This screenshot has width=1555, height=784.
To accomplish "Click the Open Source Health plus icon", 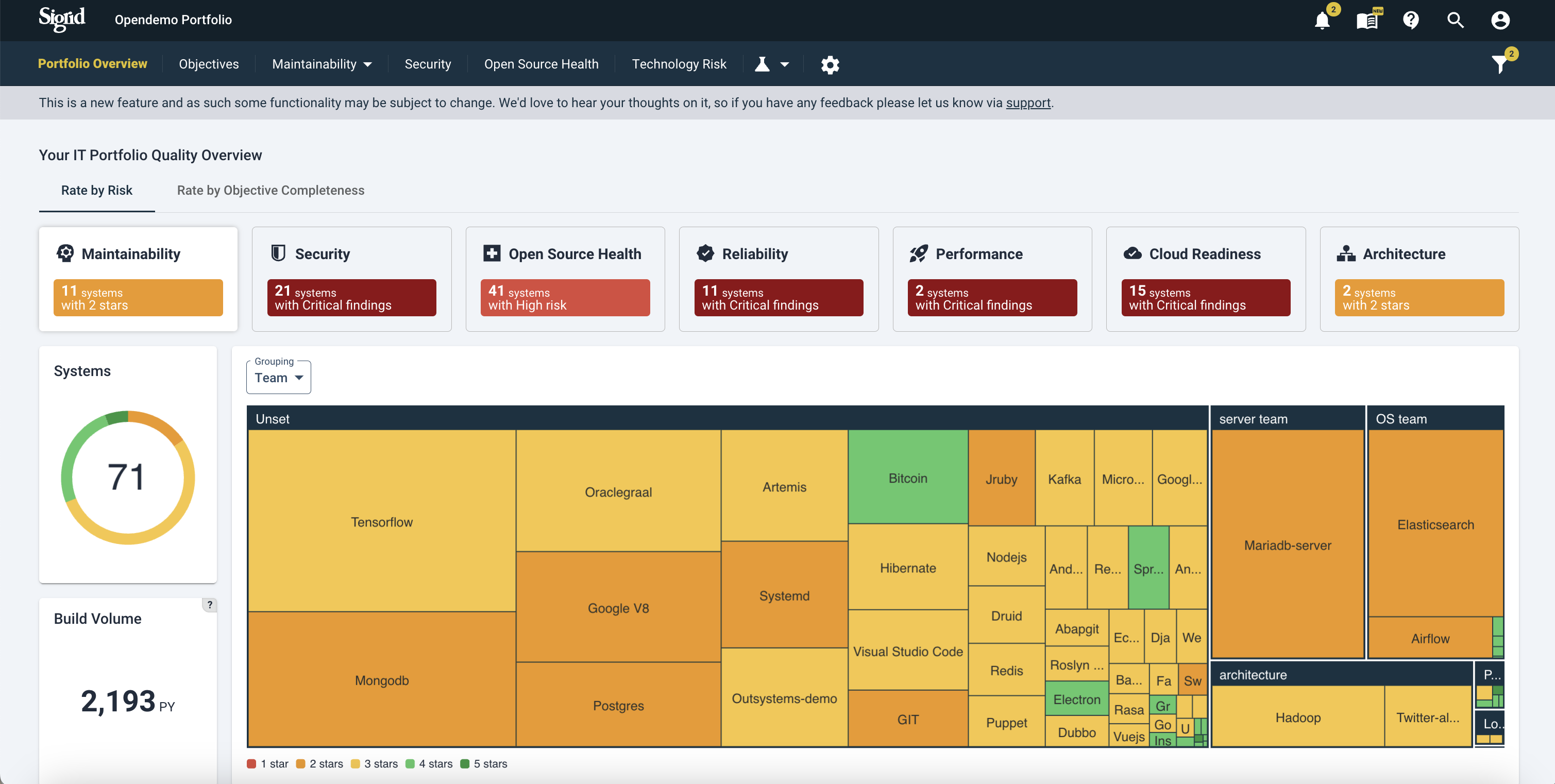I will tap(492, 253).
